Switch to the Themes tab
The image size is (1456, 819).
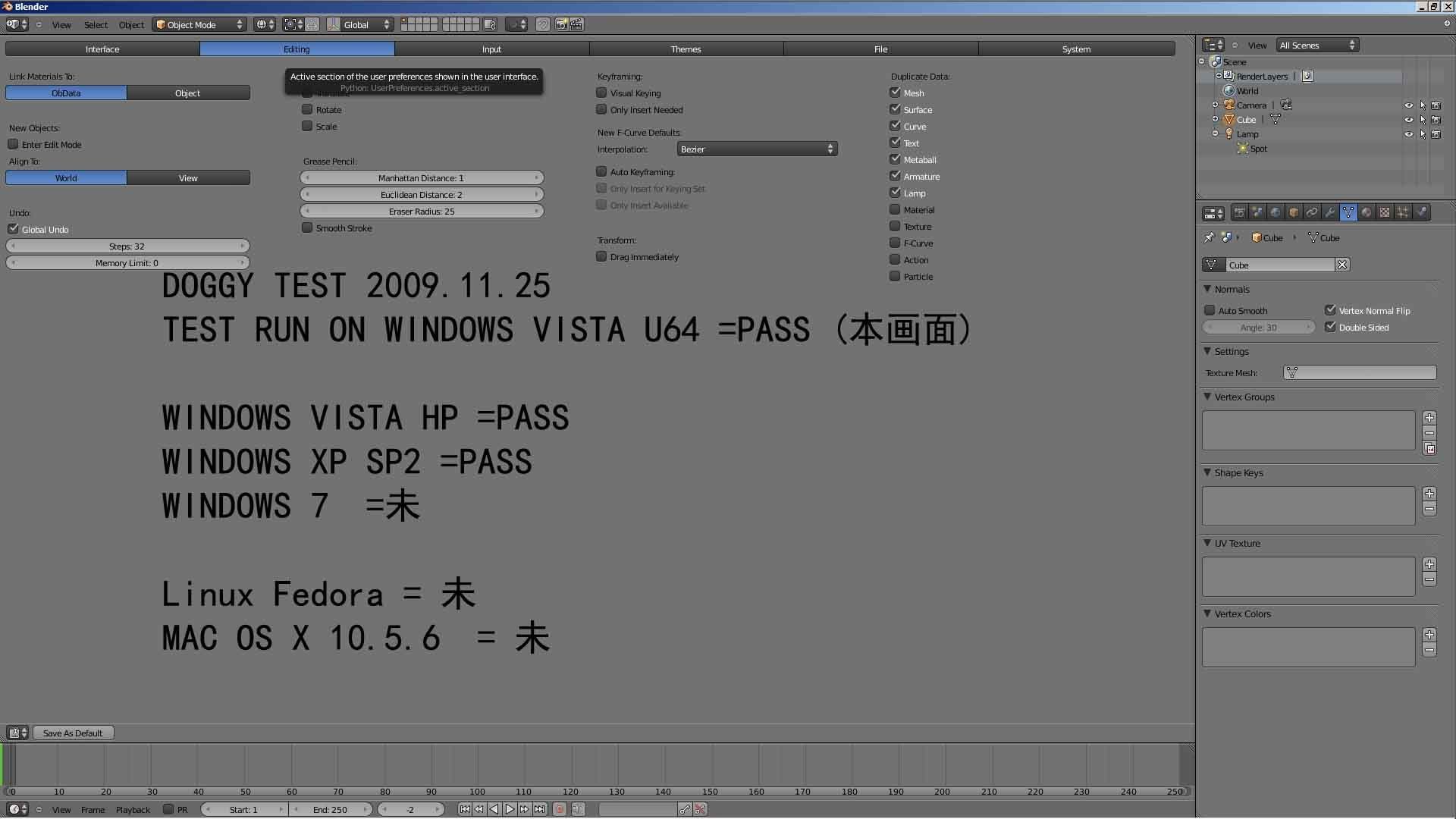click(686, 49)
